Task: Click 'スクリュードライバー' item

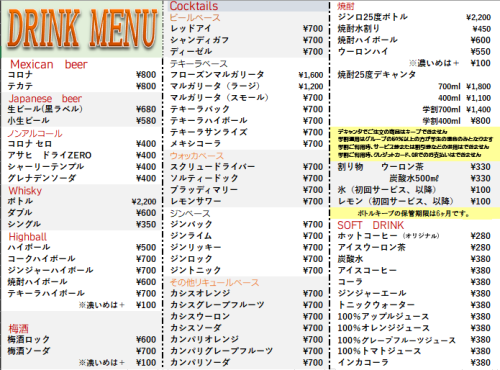Action: pos(213,166)
